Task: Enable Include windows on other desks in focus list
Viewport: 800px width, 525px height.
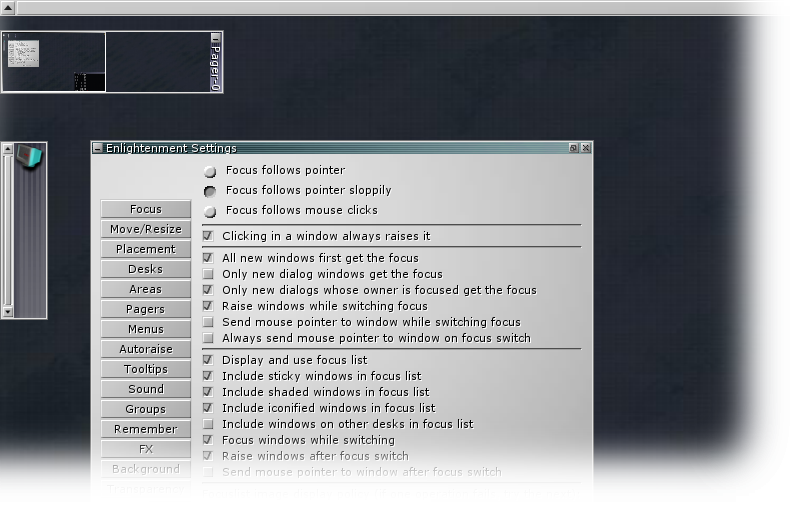Action: point(208,424)
